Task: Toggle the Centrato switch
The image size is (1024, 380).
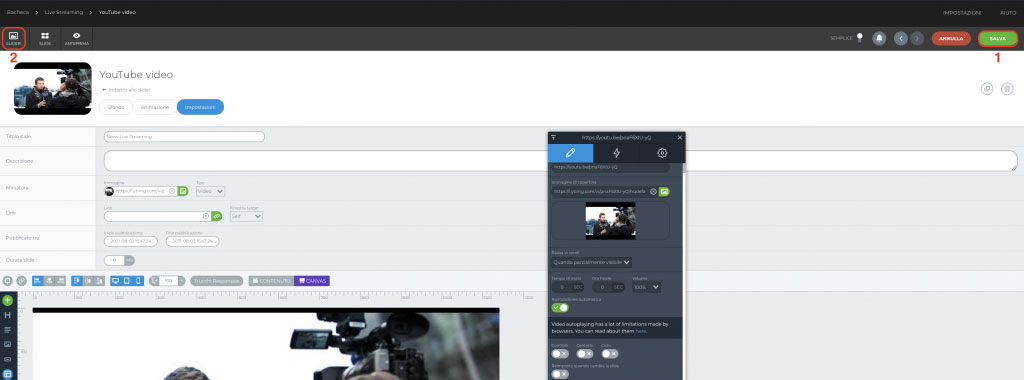Action: [x=585, y=354]
